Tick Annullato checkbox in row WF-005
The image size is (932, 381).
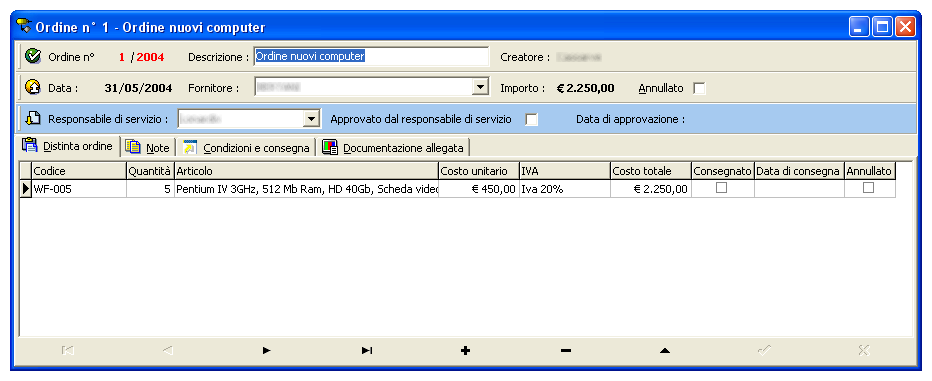(868, 187)
